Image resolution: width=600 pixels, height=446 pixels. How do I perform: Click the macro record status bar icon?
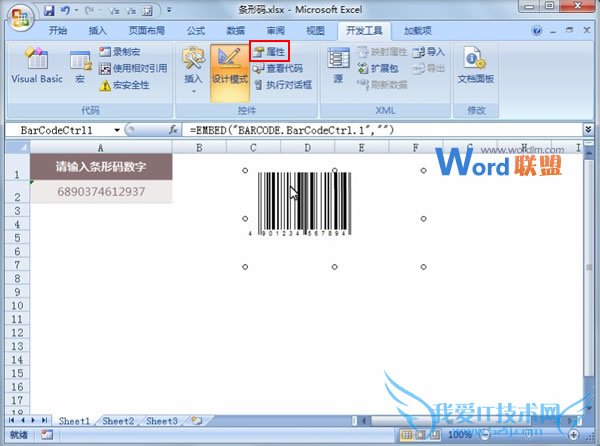(47, 435)
